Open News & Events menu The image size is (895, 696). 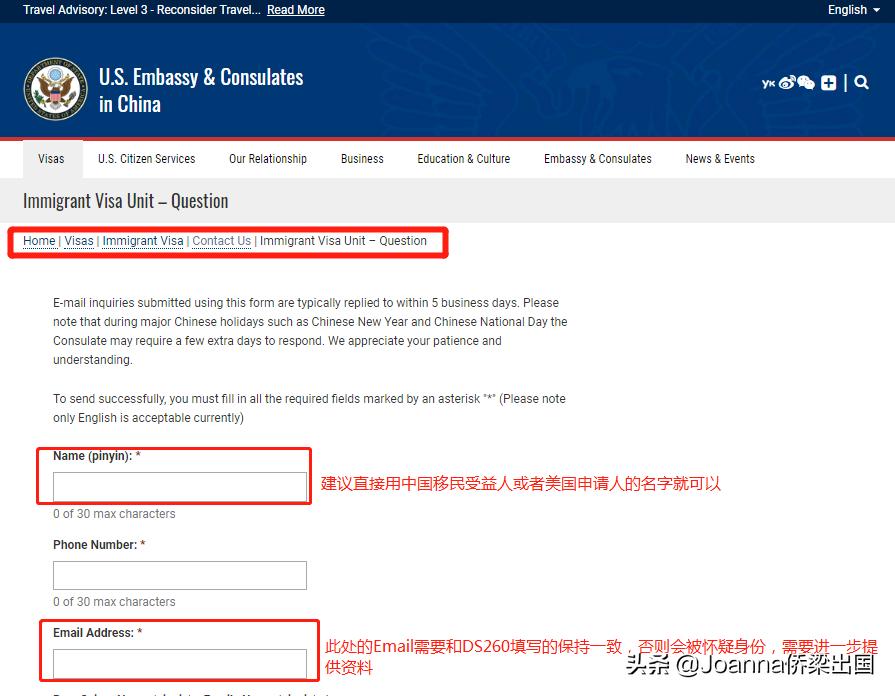click(720, 159)
